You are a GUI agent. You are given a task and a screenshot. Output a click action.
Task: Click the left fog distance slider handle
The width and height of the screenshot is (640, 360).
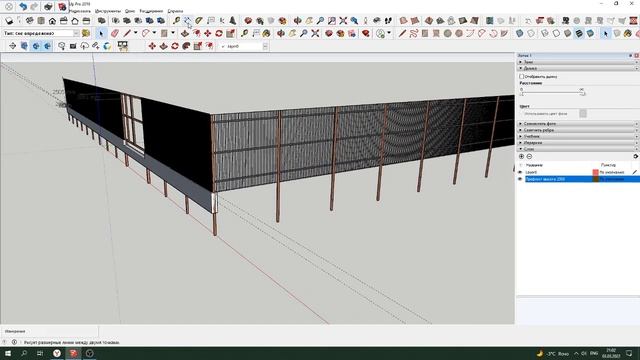(x=522, y=93)
